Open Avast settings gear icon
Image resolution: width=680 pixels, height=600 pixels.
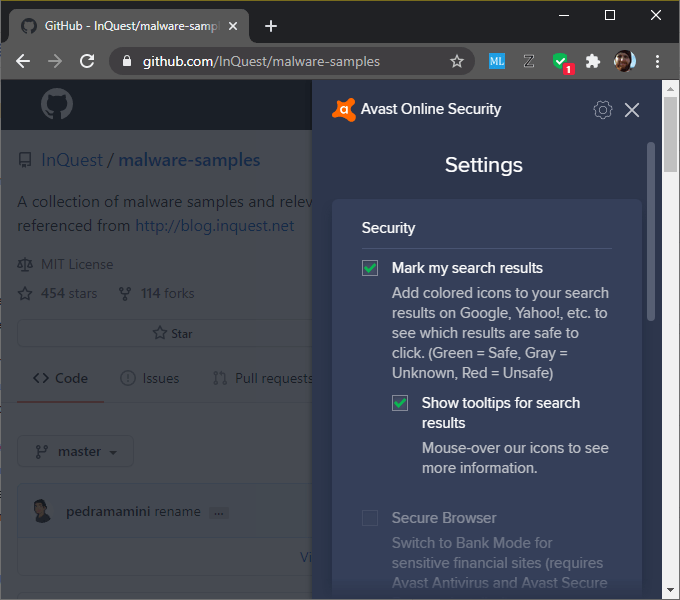602,110
